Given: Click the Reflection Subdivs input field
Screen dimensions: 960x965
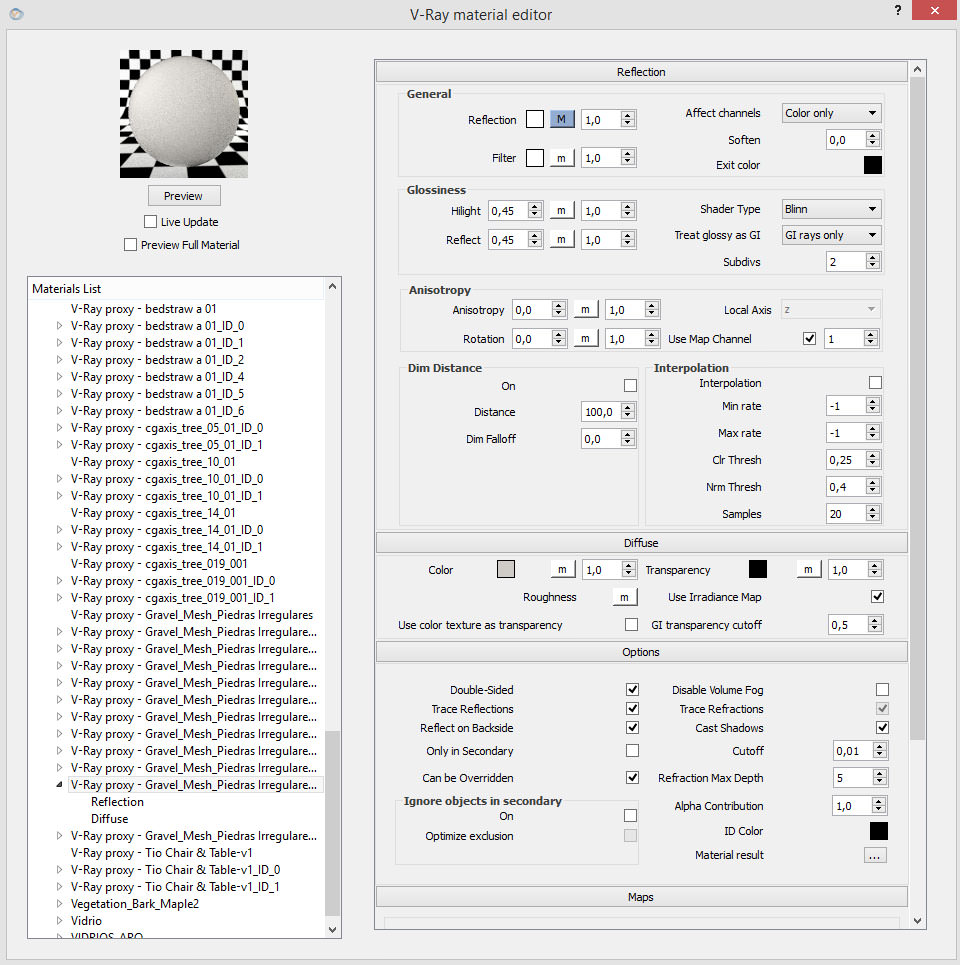Looking at the screenshot, I should (845, 262).
